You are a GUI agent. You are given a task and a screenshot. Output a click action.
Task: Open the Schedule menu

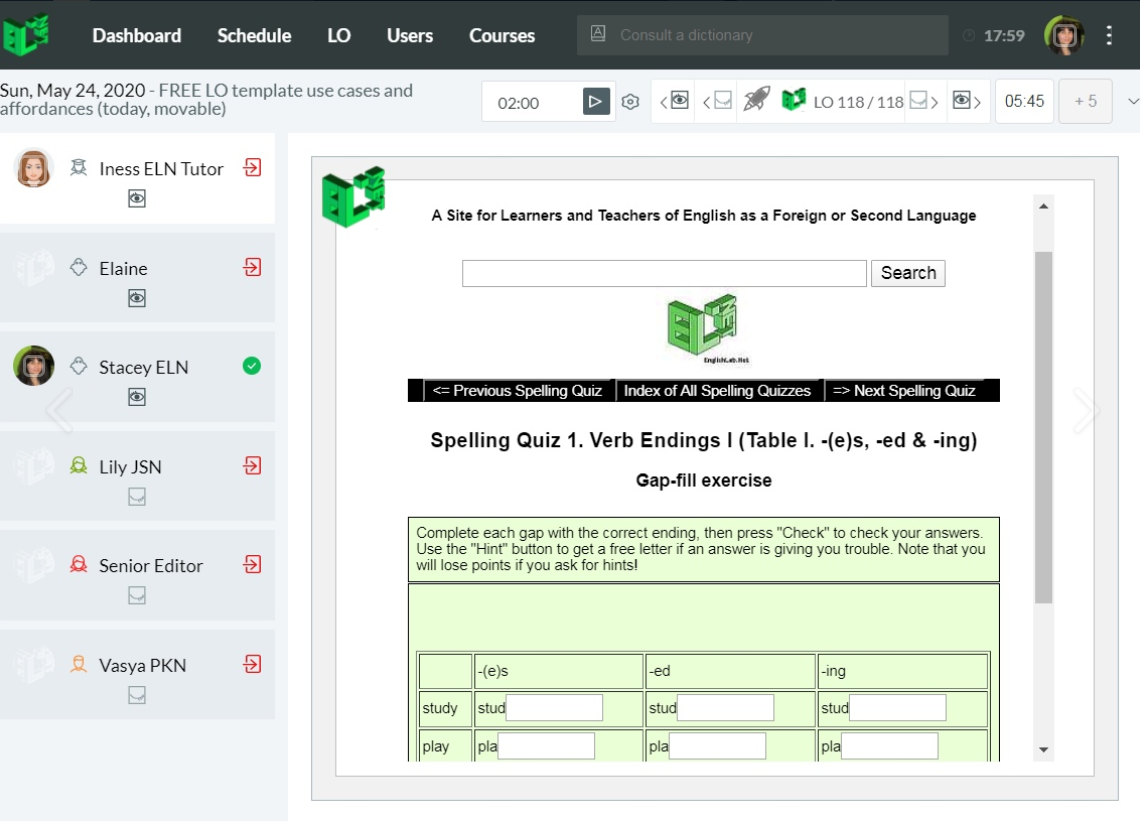coord(254,36)
